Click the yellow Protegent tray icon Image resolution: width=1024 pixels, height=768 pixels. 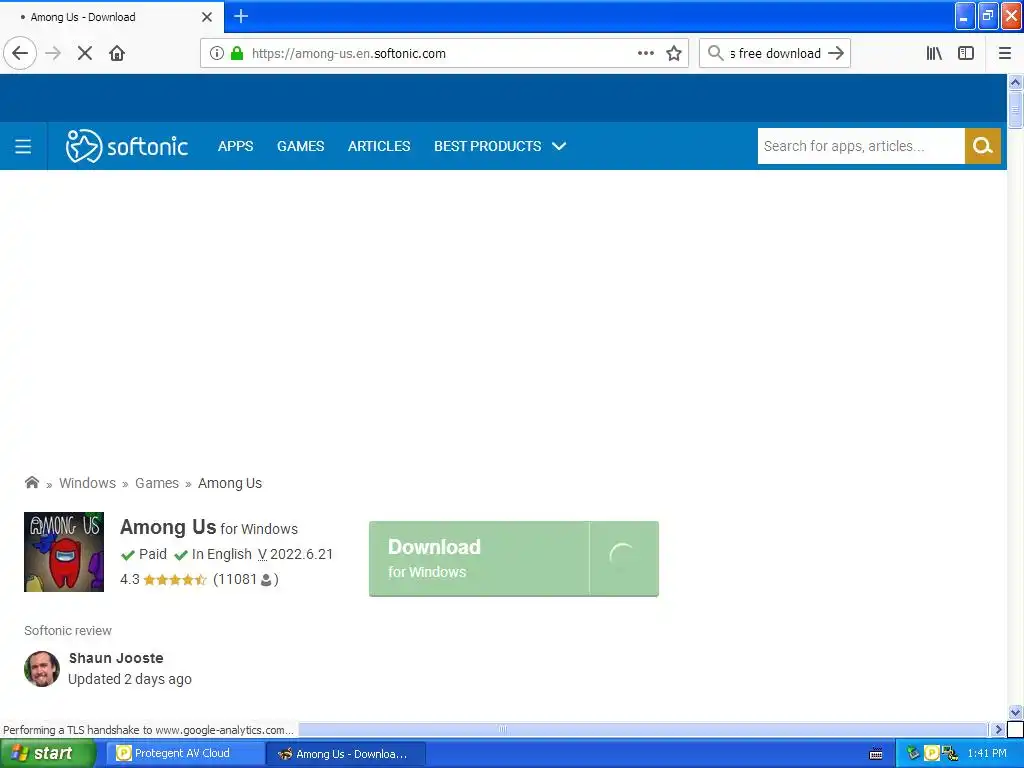pos(931,753)
